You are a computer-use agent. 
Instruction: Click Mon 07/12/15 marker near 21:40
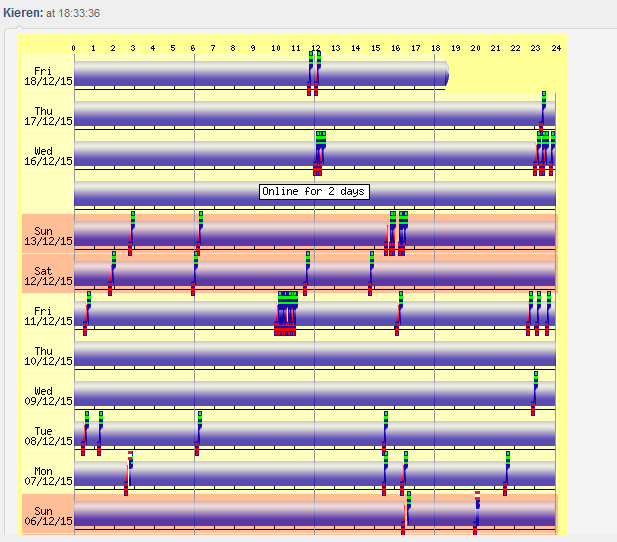506,474
